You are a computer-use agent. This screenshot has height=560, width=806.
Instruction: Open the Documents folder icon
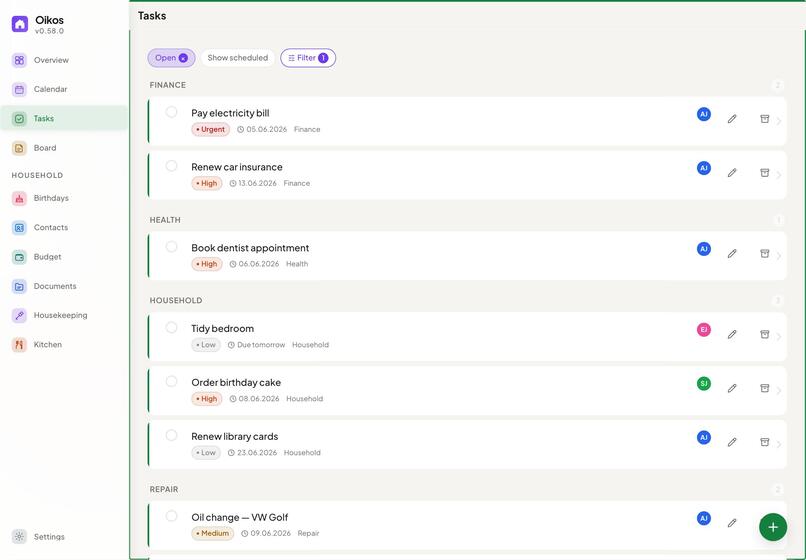click(19, 286)
